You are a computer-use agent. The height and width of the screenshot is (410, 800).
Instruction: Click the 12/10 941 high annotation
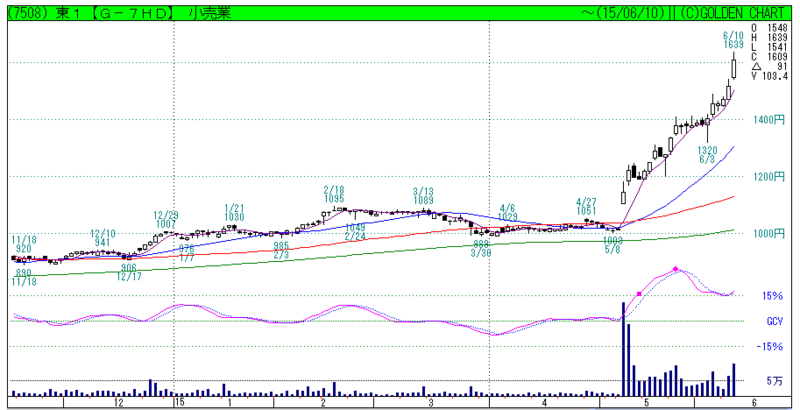click(x=105, y=238)
